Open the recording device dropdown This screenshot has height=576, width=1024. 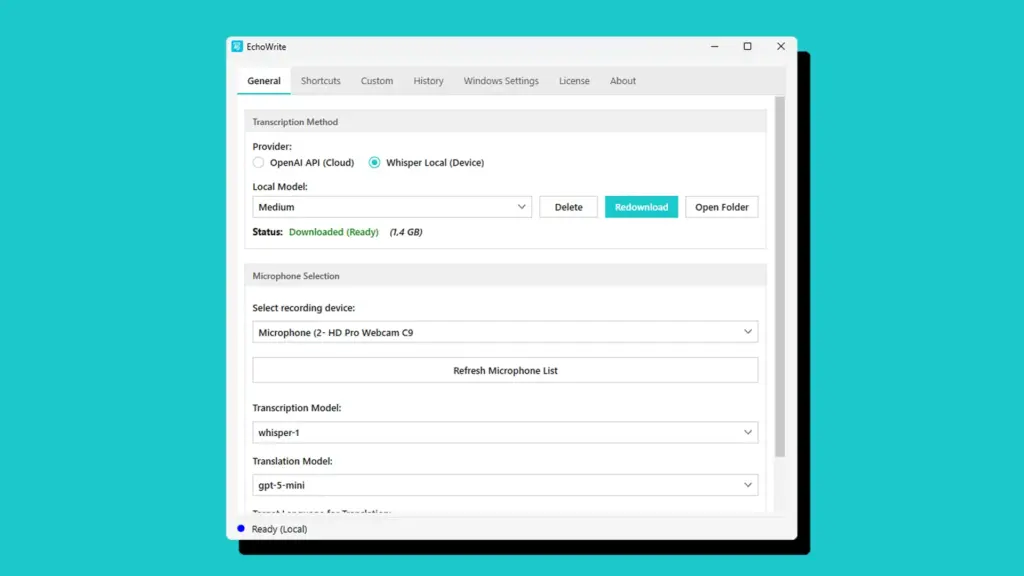[505, 331]
